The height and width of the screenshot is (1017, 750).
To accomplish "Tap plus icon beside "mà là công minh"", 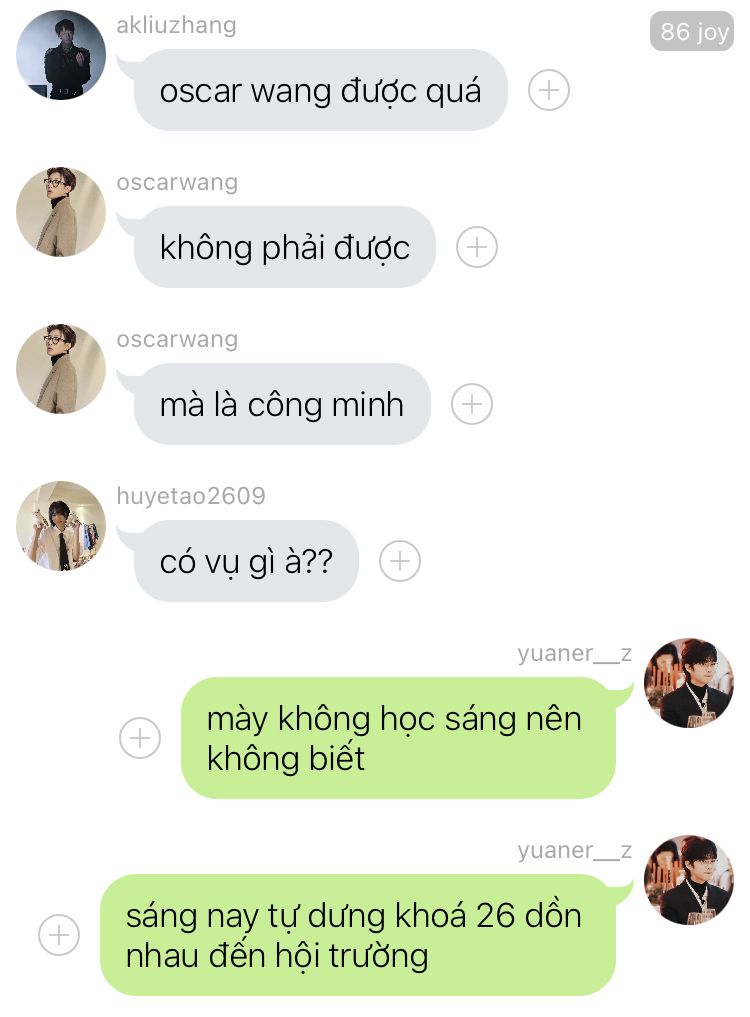I will (x=472, y=404).
